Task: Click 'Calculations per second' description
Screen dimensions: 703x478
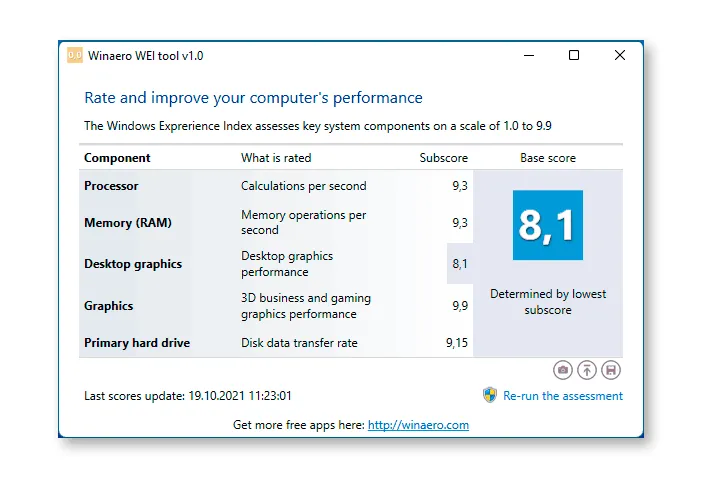Action: click(304, 186)
